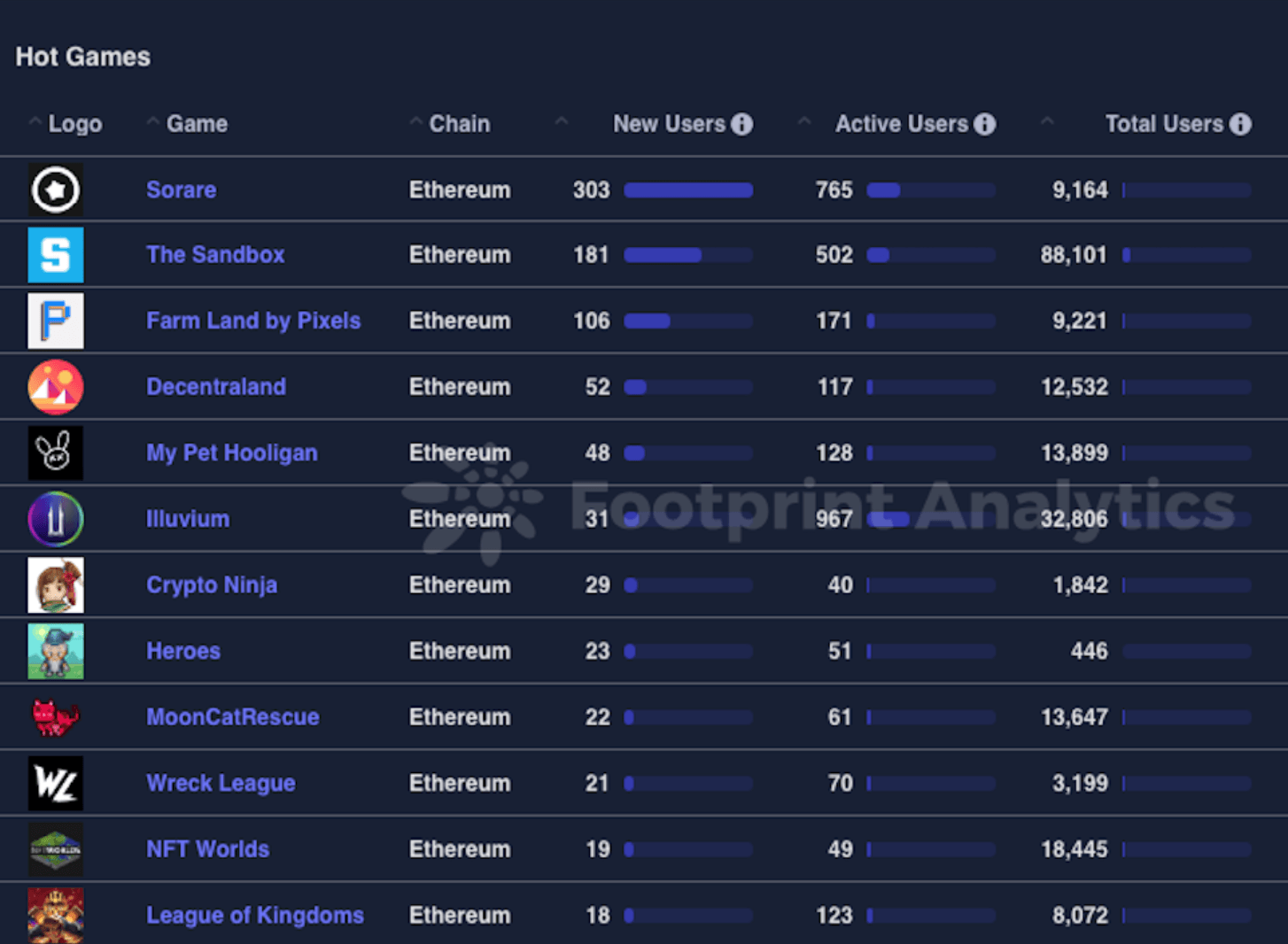Click the Total Users info icon
Image resolution: width=1288 pixels, height=944 pixels.
tap(1240, 124)
